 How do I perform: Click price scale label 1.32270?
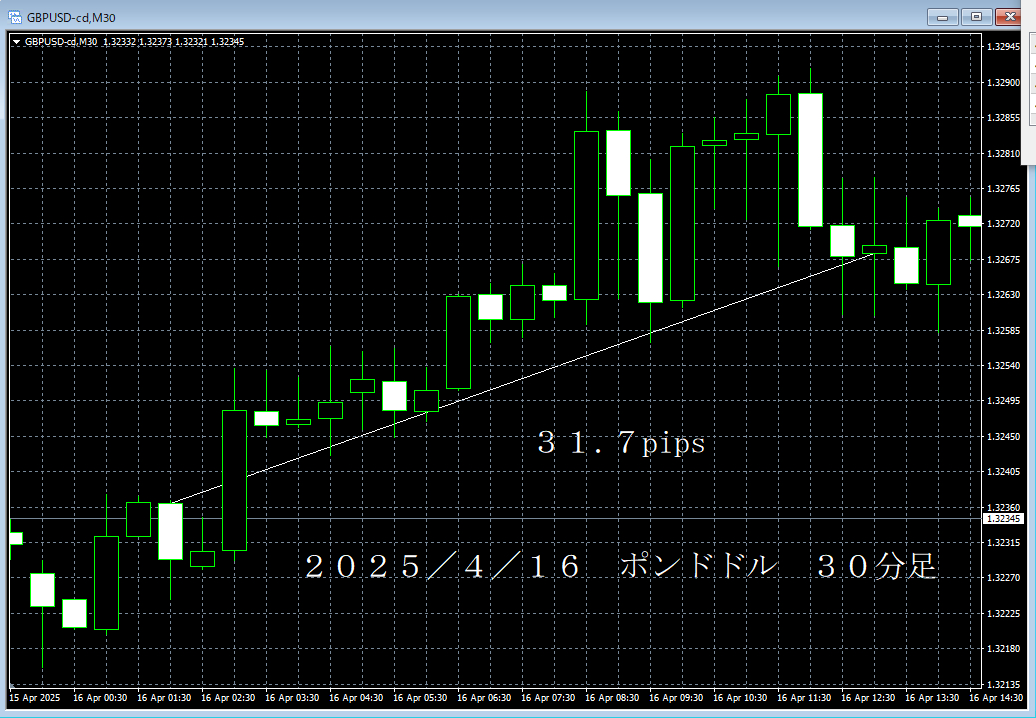tap(1003, 578)
